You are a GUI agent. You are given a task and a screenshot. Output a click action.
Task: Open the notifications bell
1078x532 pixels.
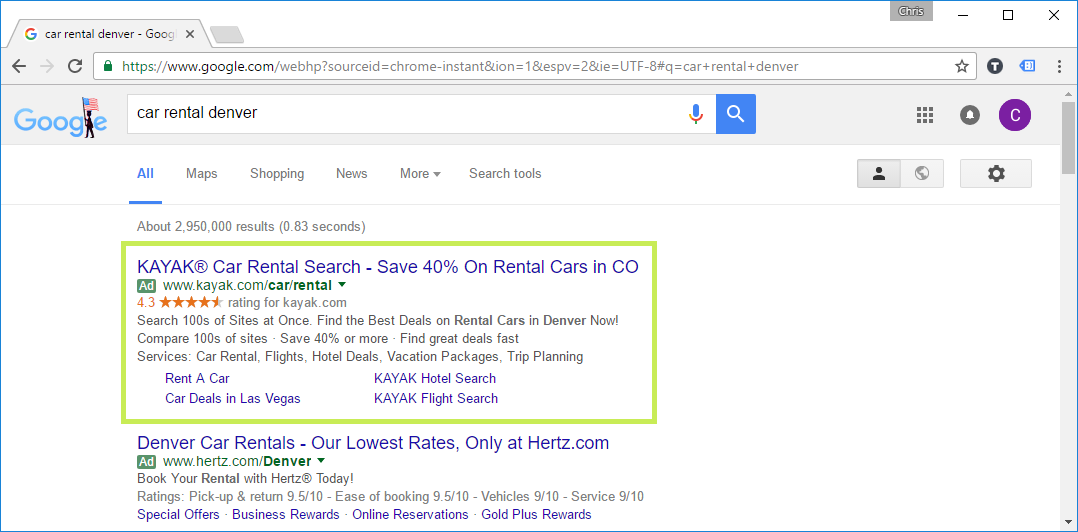click(x=970, y=115)
